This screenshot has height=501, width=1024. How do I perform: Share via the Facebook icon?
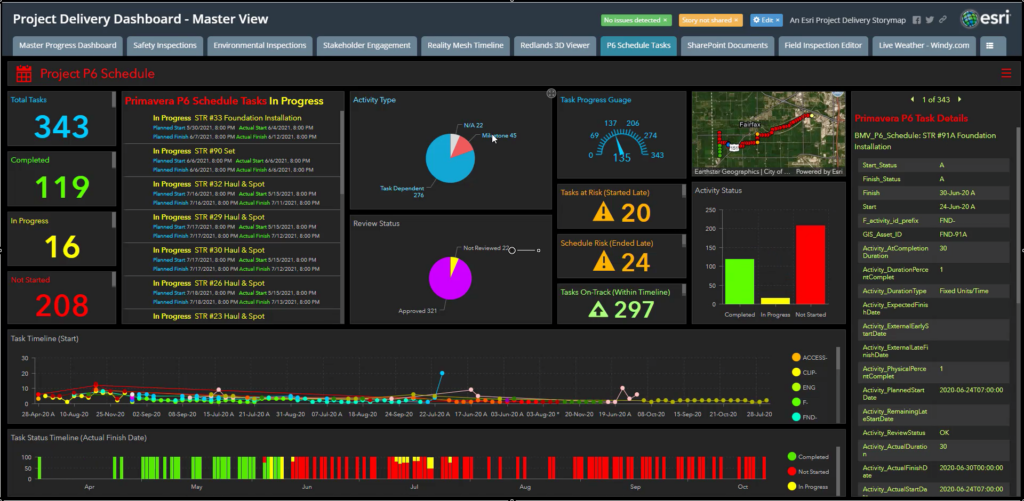917,20
